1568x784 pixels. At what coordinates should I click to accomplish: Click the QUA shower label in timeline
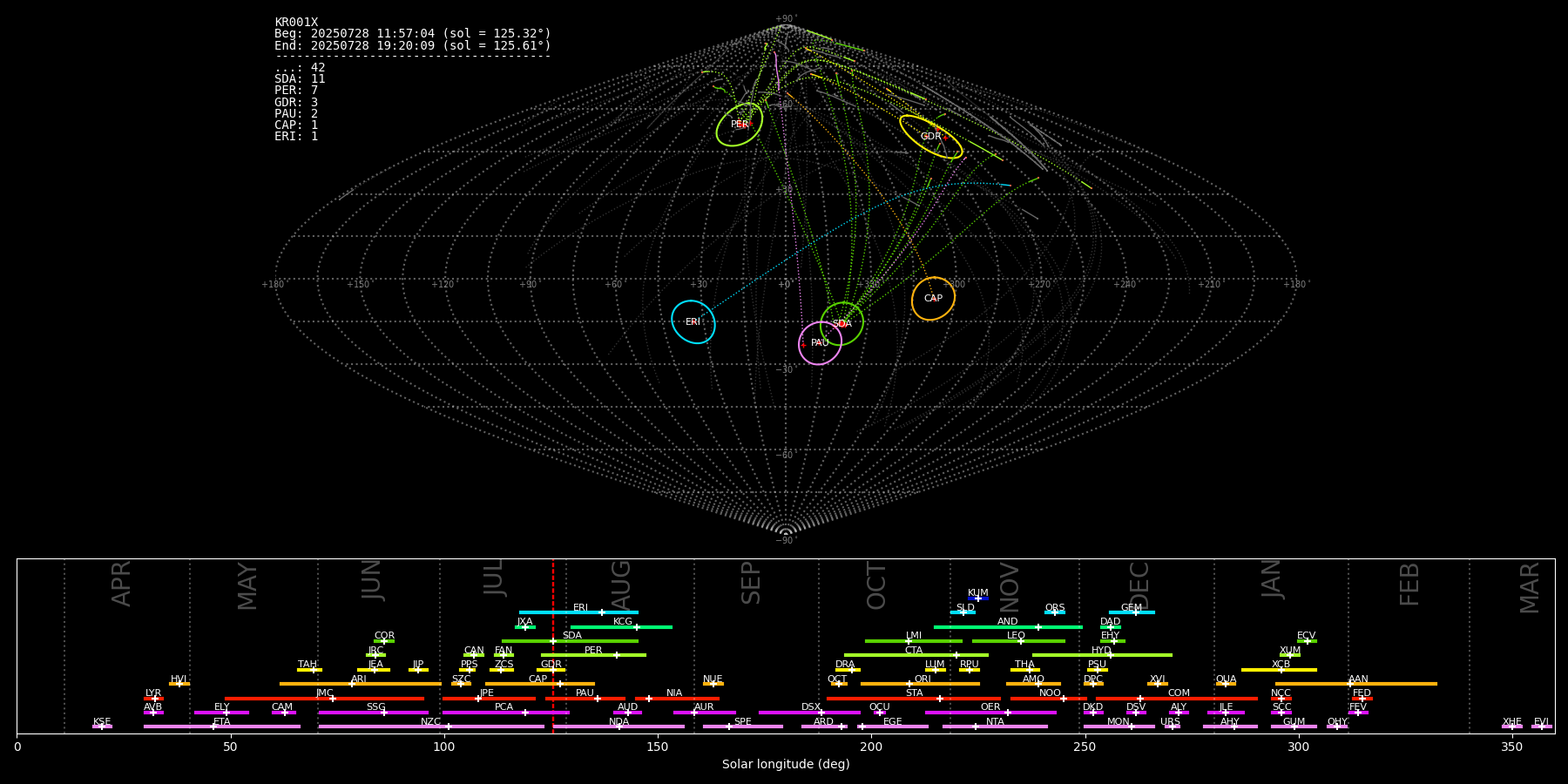[x=1226, y=679]
